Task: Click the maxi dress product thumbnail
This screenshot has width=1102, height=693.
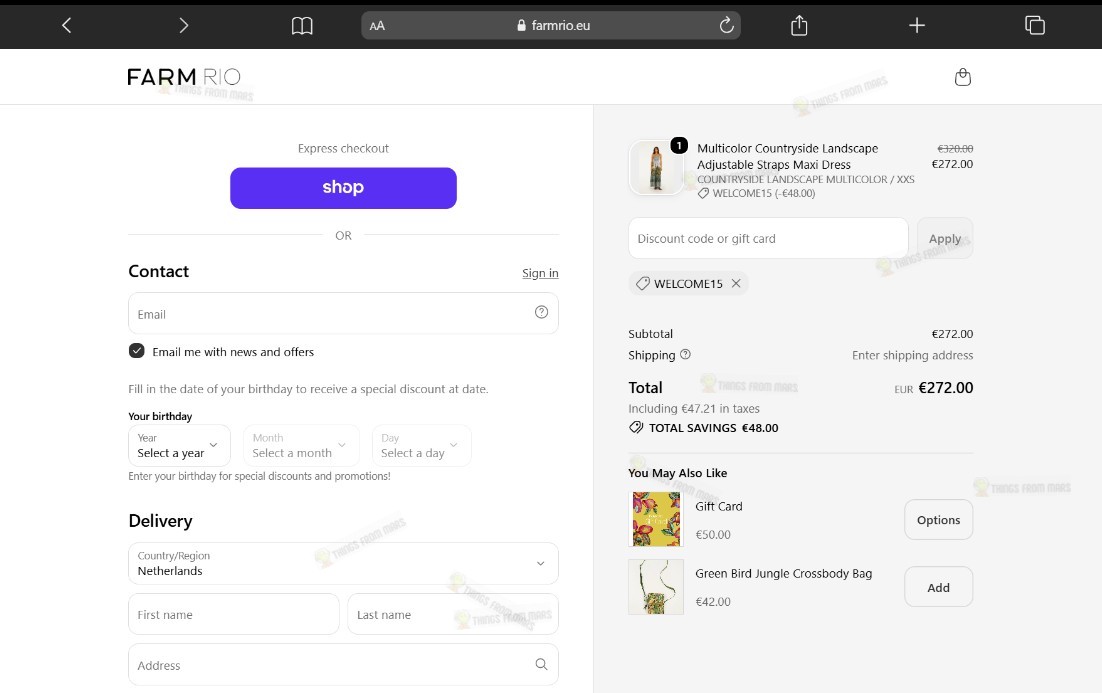Action: pyautogui.click(x=656, y=167)
